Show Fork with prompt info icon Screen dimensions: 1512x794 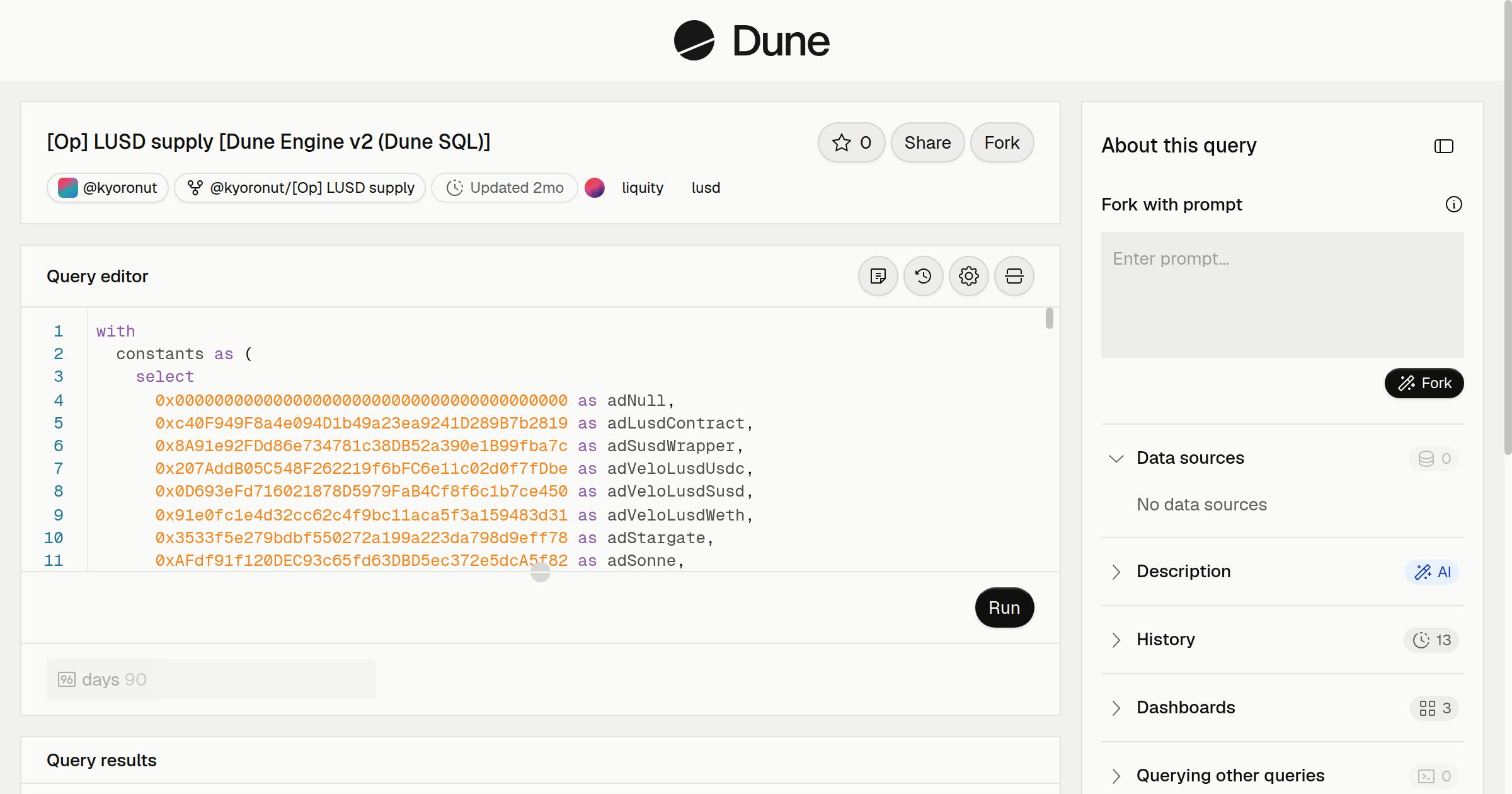1453,204
